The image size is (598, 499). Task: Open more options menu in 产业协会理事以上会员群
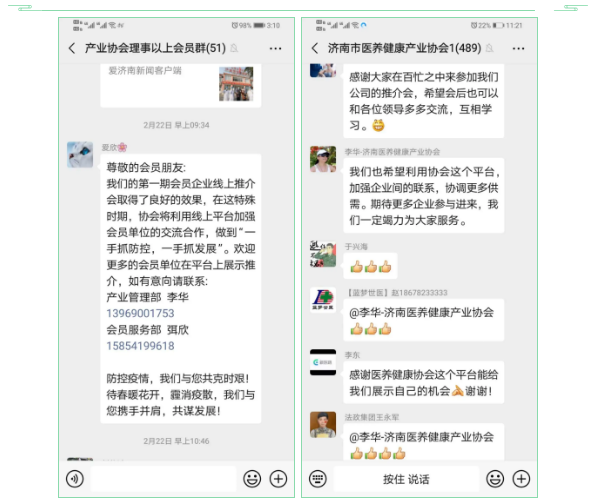[x=275, y=48]
